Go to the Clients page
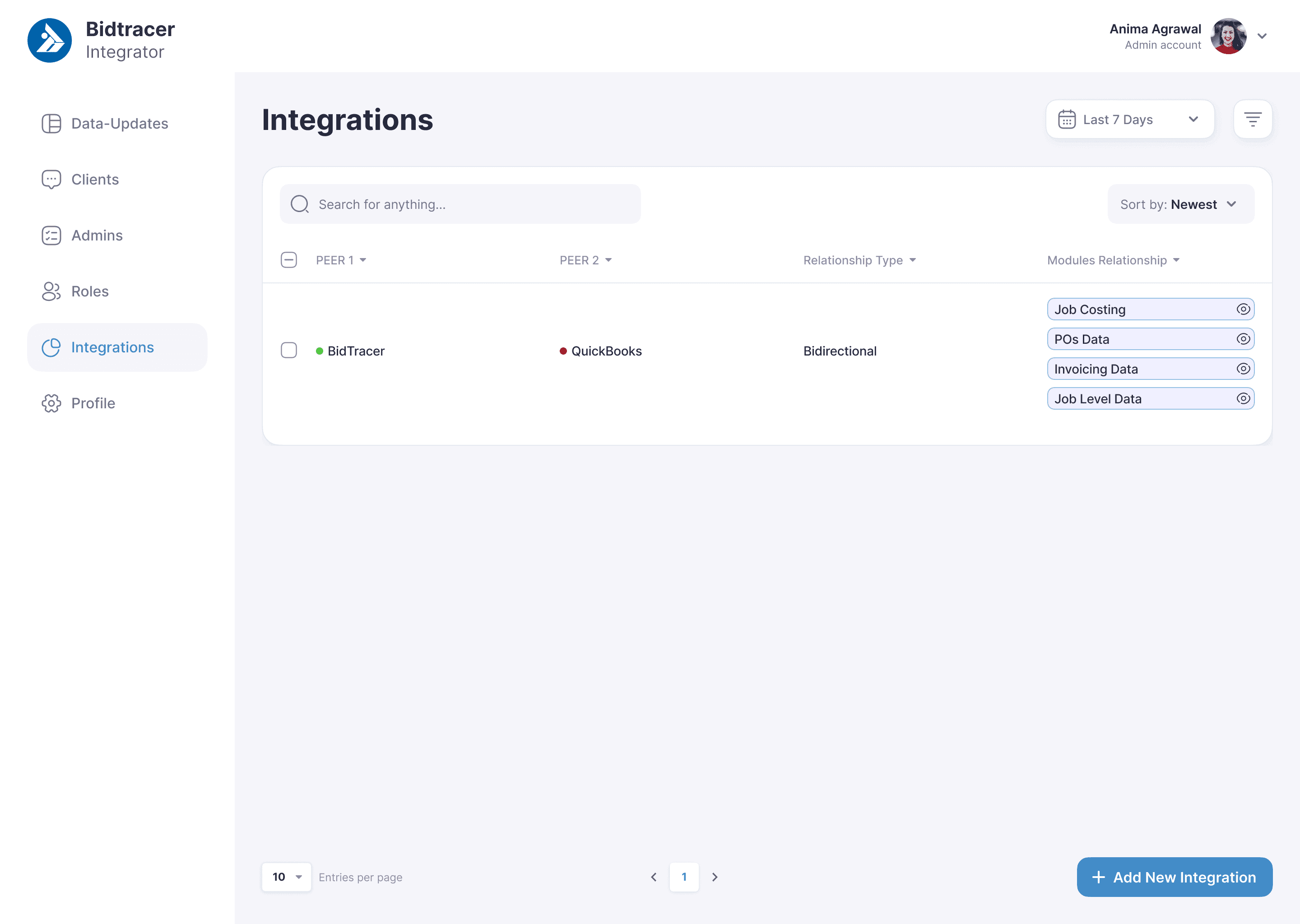1300x924 pixels. tap(117, 179)
